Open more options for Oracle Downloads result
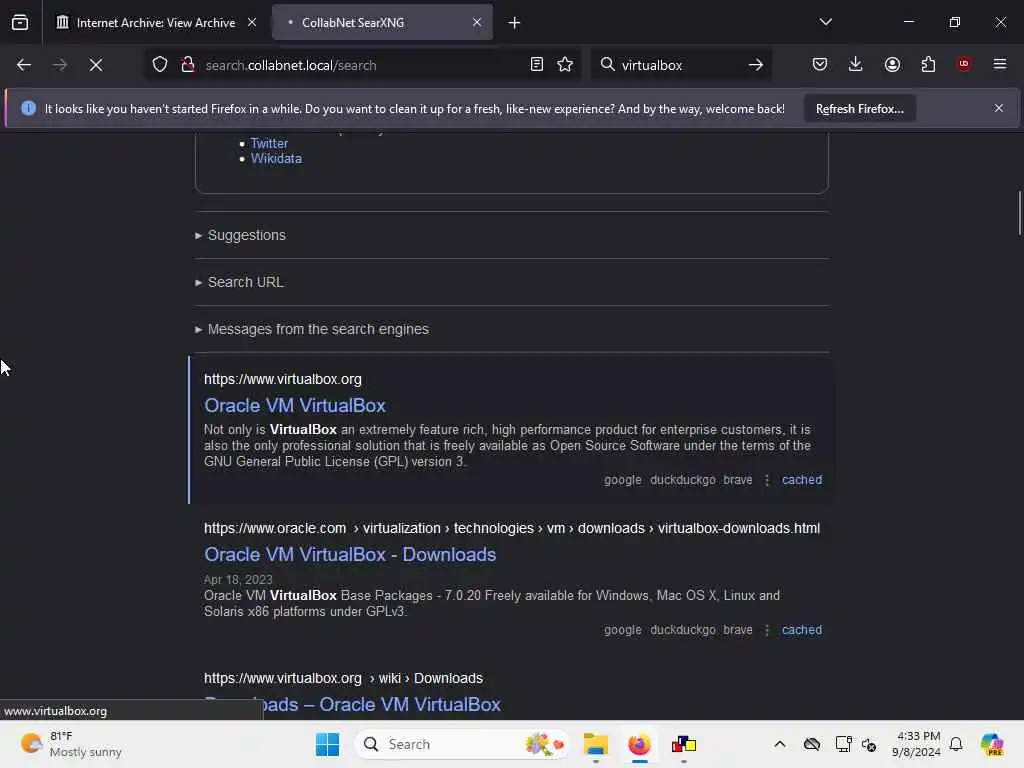The width and height of the screenshot is (1024, 768). coord(767,630)
